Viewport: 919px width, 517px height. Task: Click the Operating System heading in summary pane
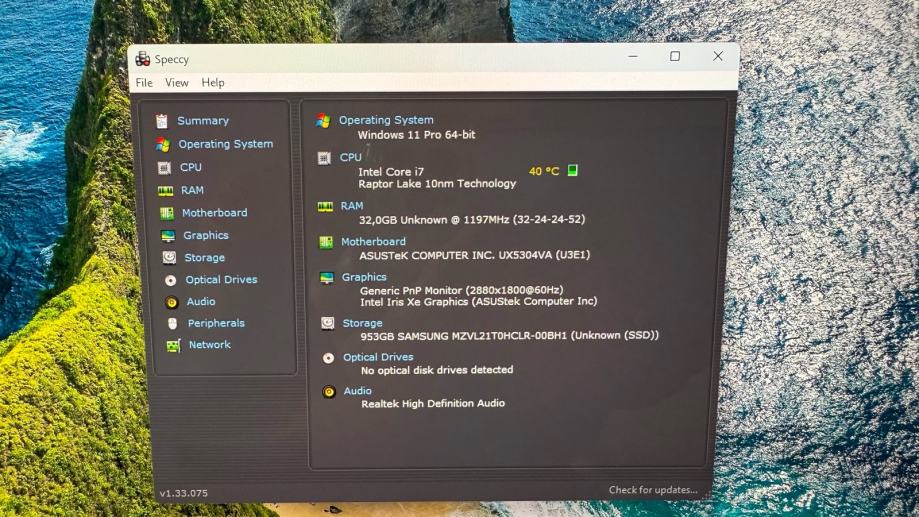click(x=386, y=120)
